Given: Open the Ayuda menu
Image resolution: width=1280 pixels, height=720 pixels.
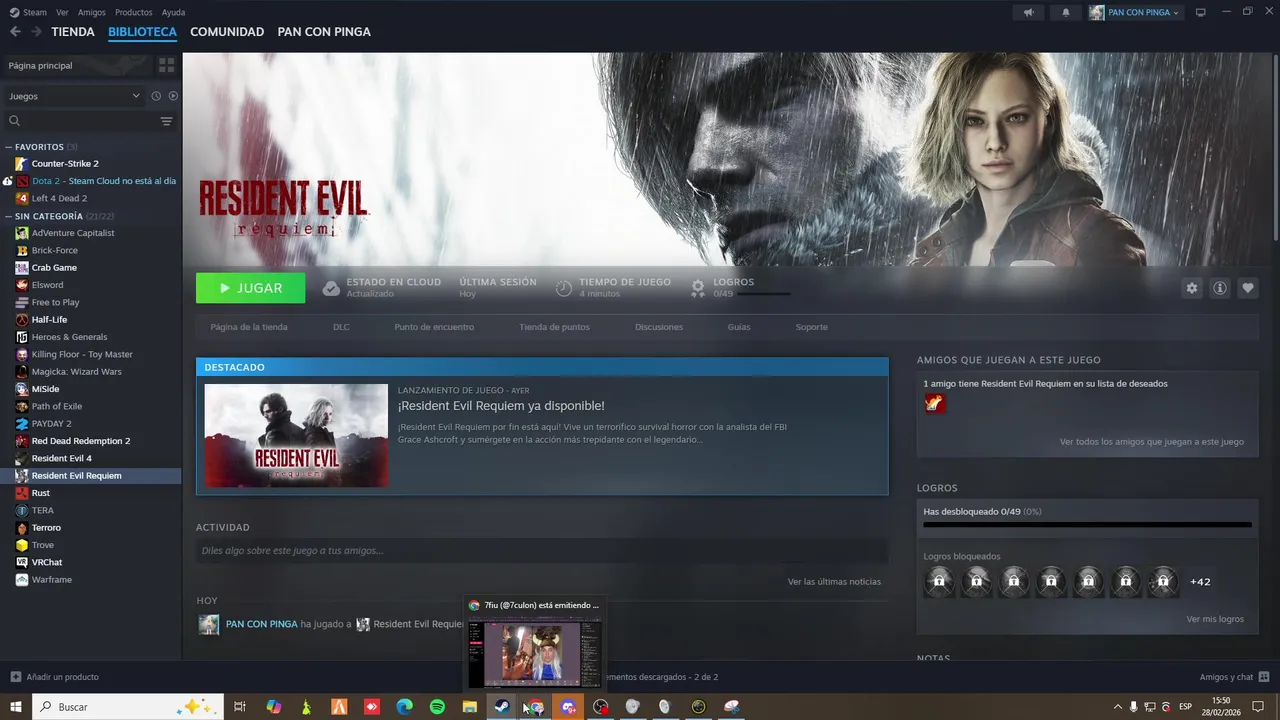Looking at the screenshot, I should point(173,12).
